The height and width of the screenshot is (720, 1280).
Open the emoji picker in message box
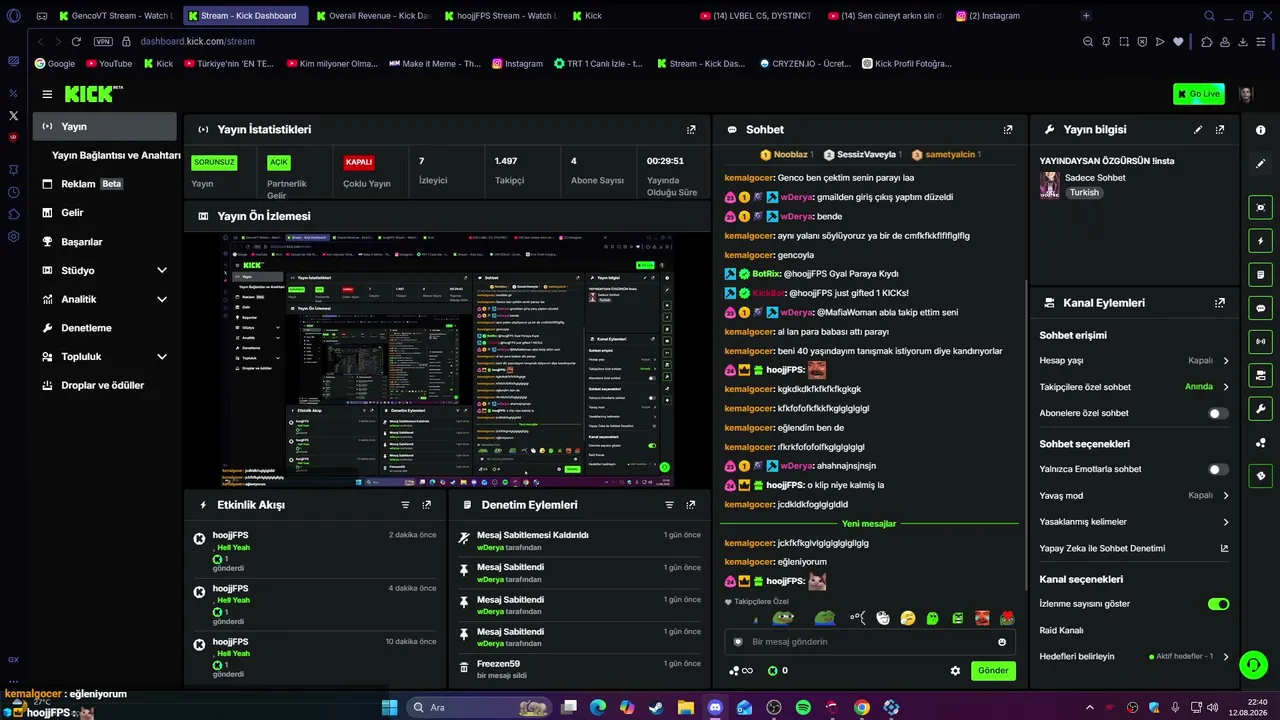(x=1002, y=642)
